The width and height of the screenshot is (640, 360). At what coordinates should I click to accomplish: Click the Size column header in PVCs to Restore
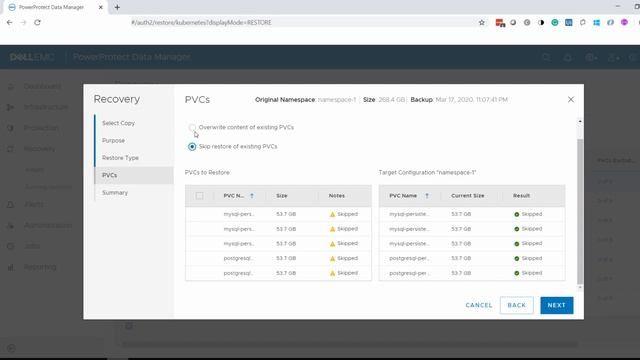[x=282, y=196]
